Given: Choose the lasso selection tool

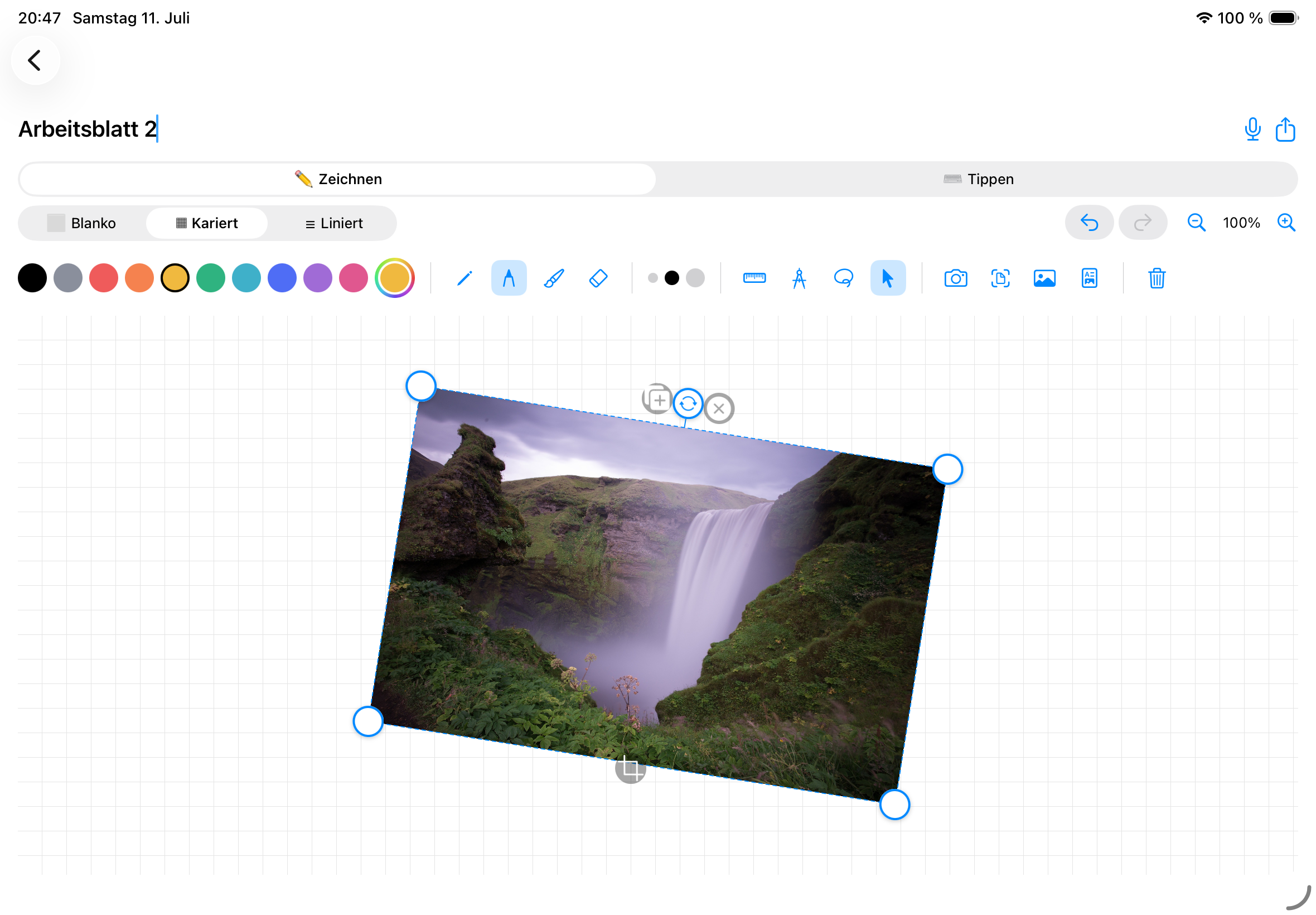Looking at the screenshot, I should click(x=843, y=278).
